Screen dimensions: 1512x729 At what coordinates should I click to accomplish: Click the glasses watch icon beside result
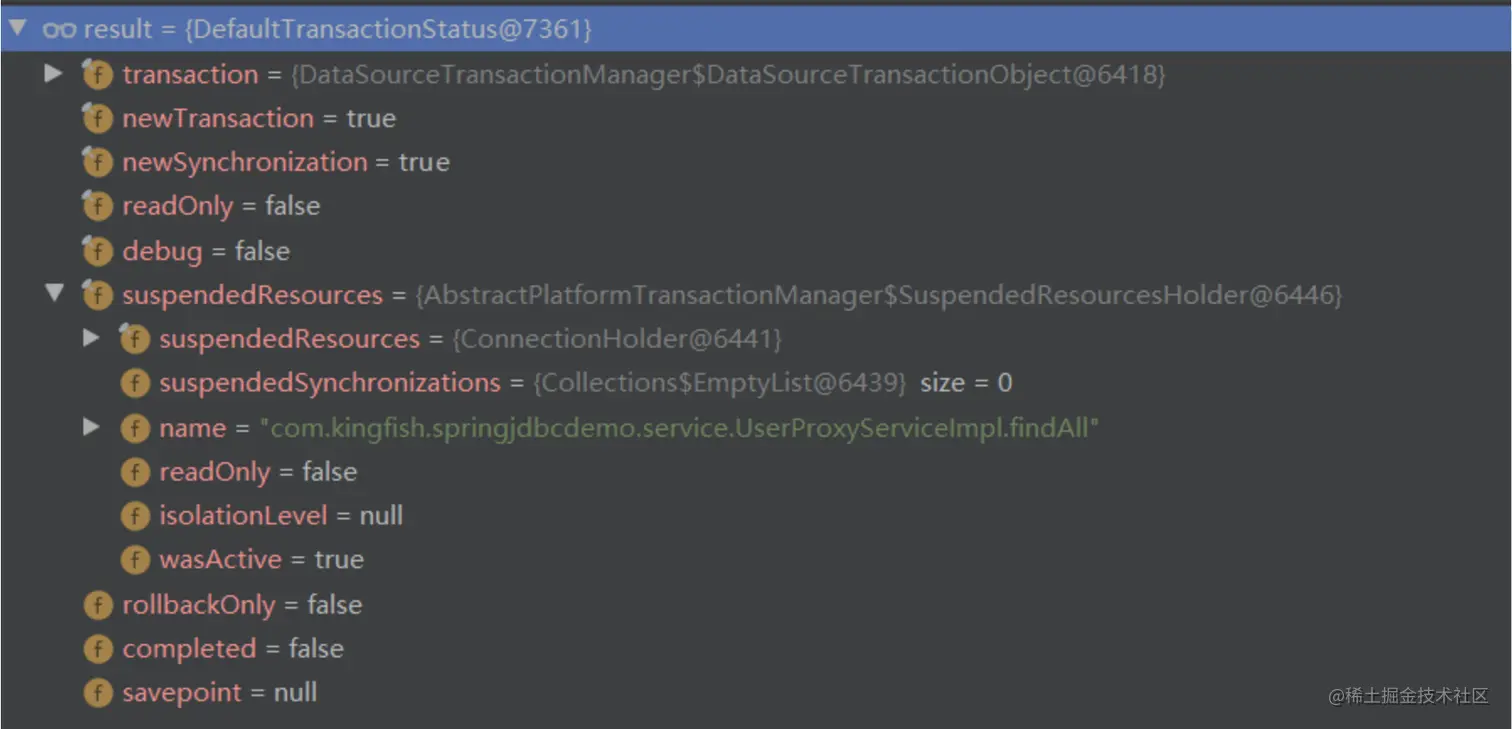coord(59,30)
